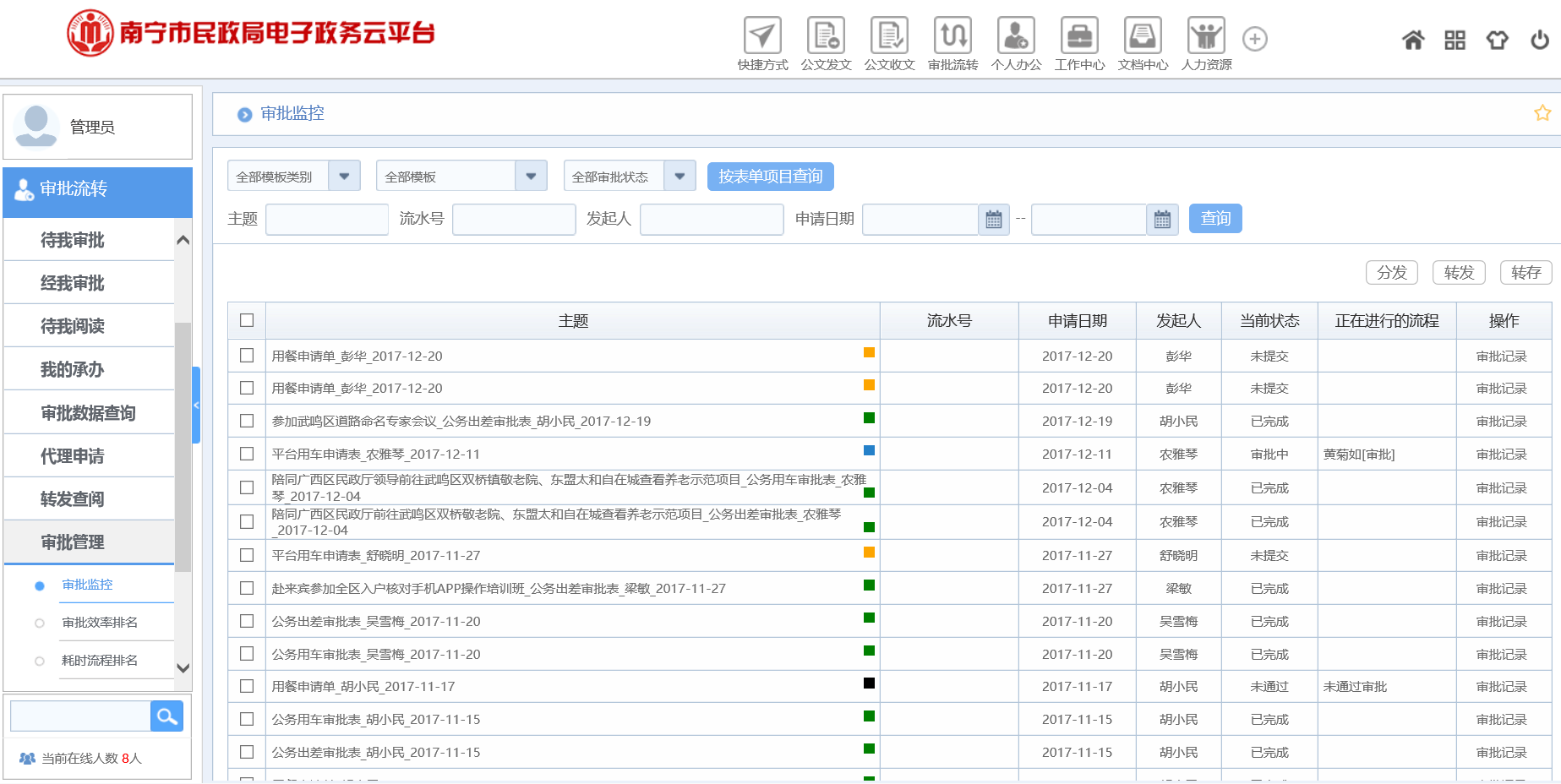The image size is (1561, 784).
Task: Select 审批数据查询 from sidebar menu
Action: tap(88, 413)
